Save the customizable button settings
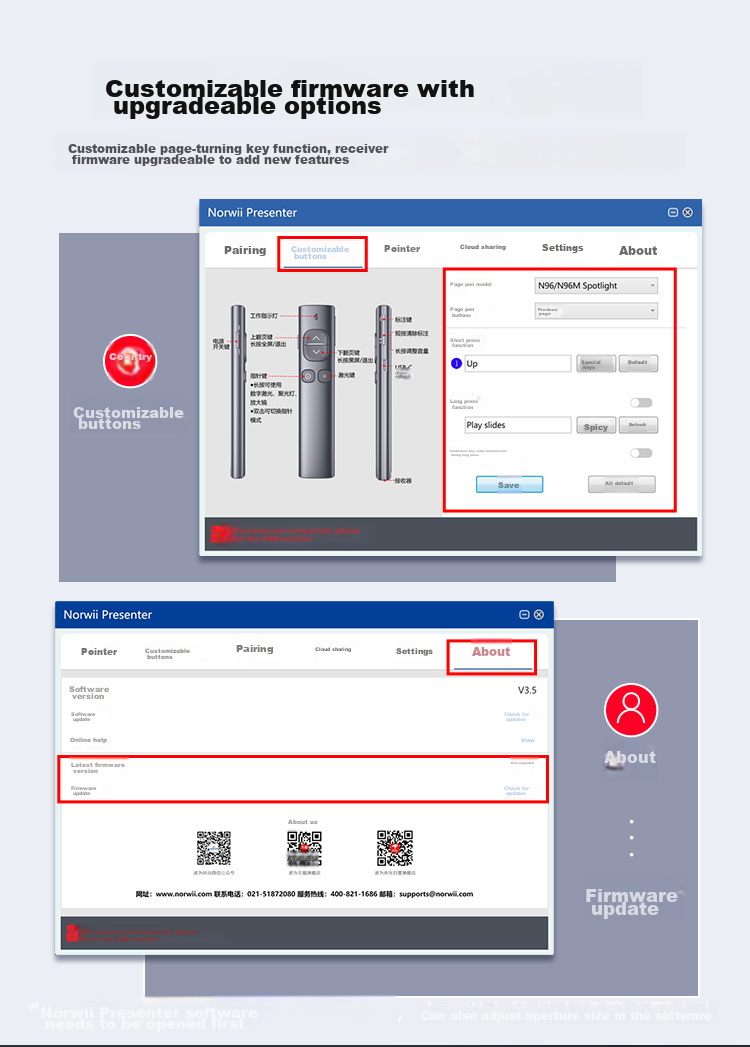 509,485
